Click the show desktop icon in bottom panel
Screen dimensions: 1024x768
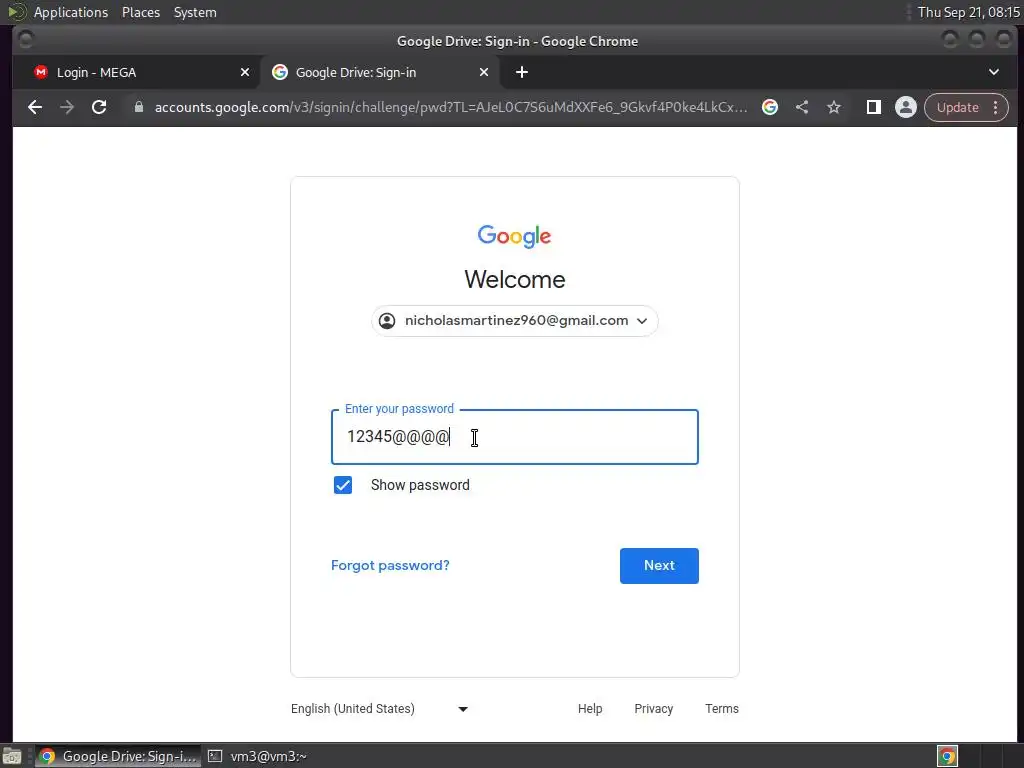(x=12, y=756)
